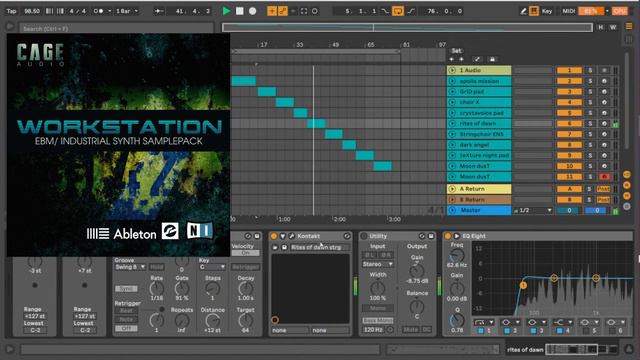Click the W optimize width button
The image size is (640, 360).
[613, 27]
